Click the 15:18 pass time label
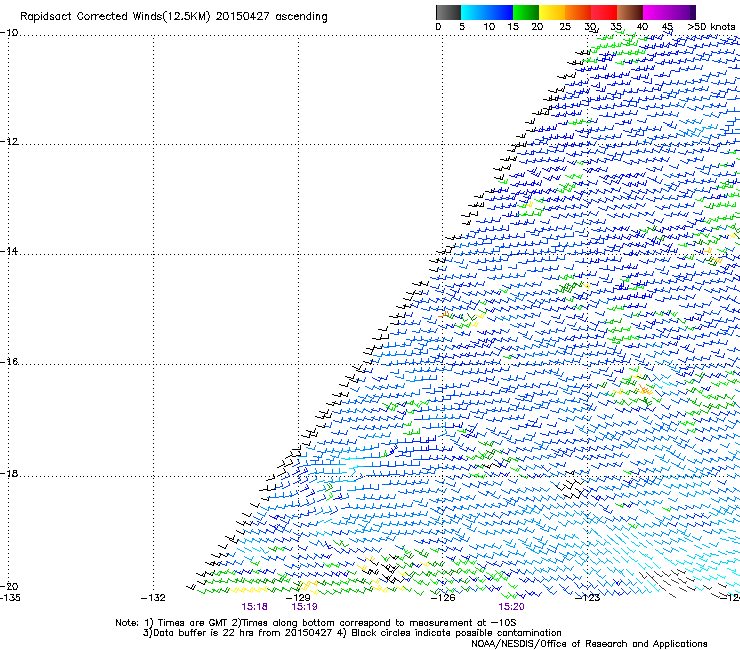Image resolution: width=740 pixels, height=650 pixels. [254, 607]
